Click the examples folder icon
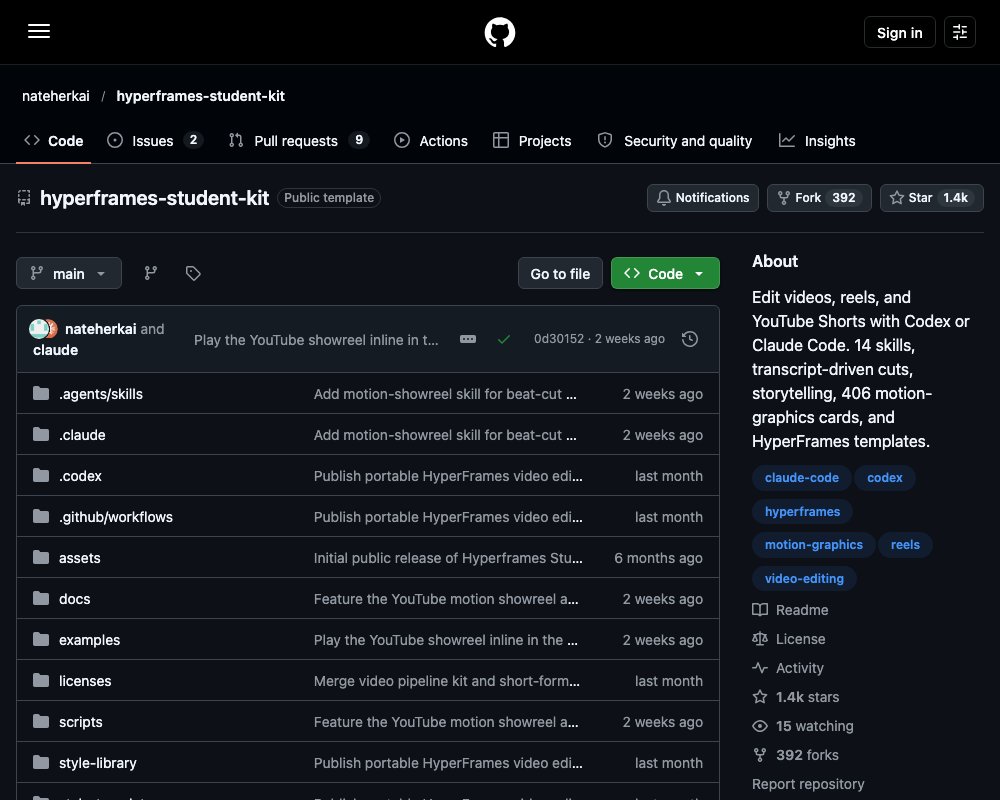This screenshot has width=1000, height=800. tap(41, 639)
